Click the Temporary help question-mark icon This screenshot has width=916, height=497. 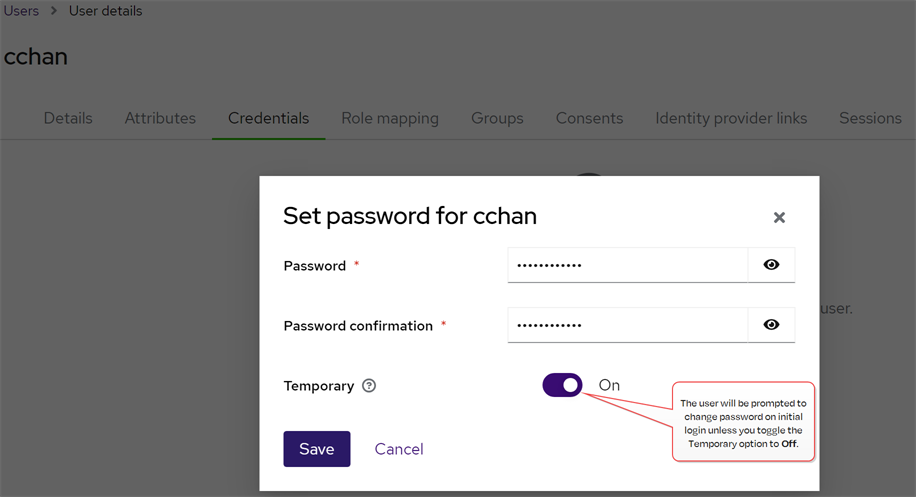click(369, 386)
